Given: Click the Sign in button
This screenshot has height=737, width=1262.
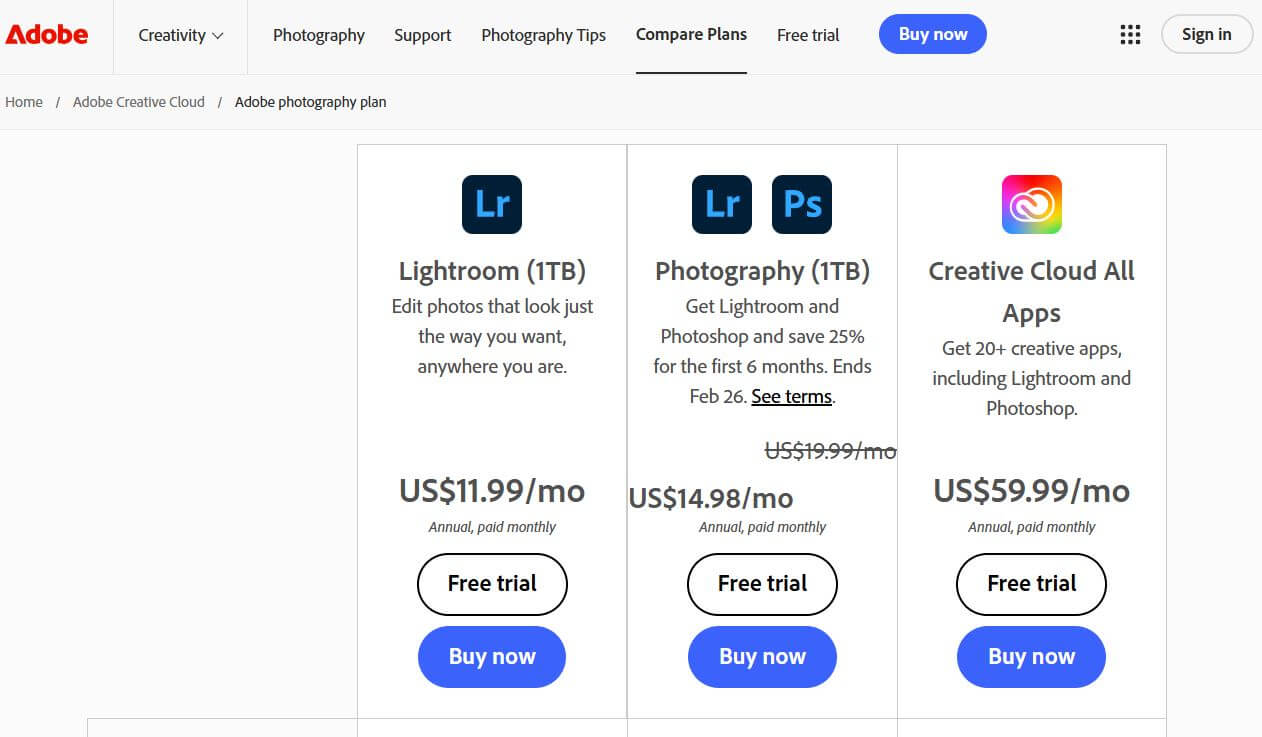Looking at the screenshot, I should pyautogui.click(x=1206, y=33).
